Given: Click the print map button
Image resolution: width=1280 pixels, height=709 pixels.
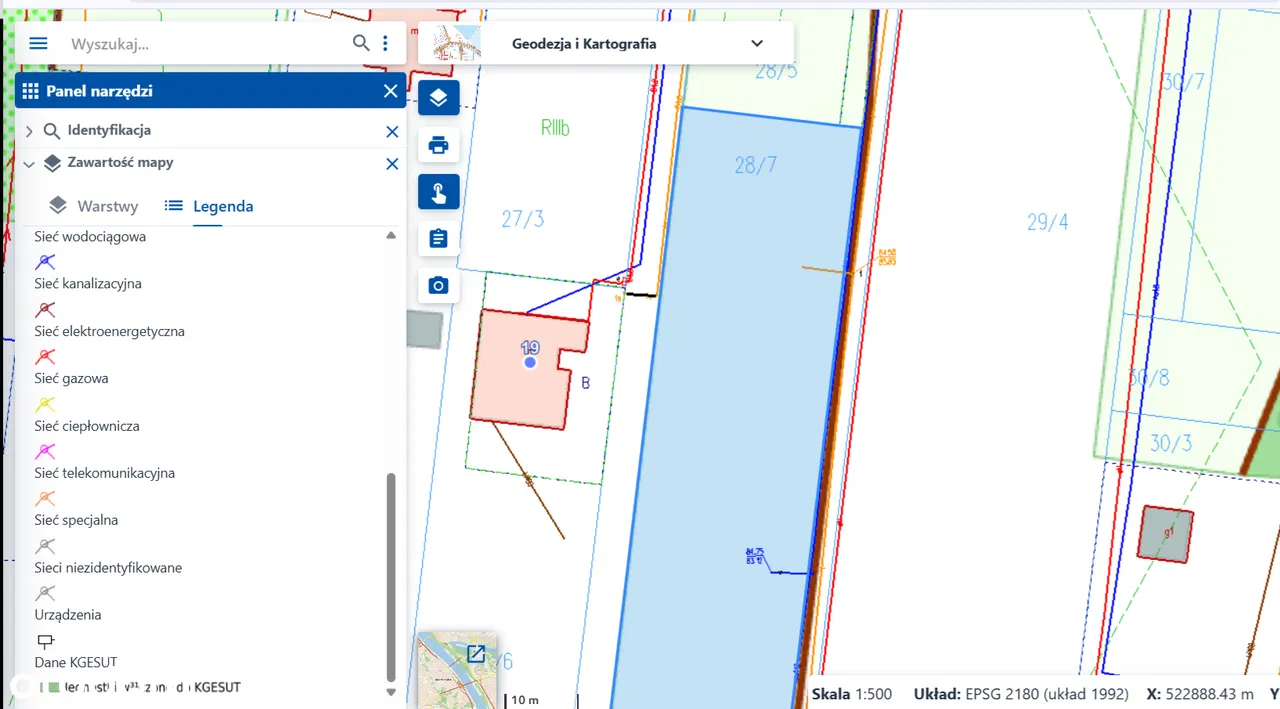Looking at the screenshot, I should click(438, 145).
